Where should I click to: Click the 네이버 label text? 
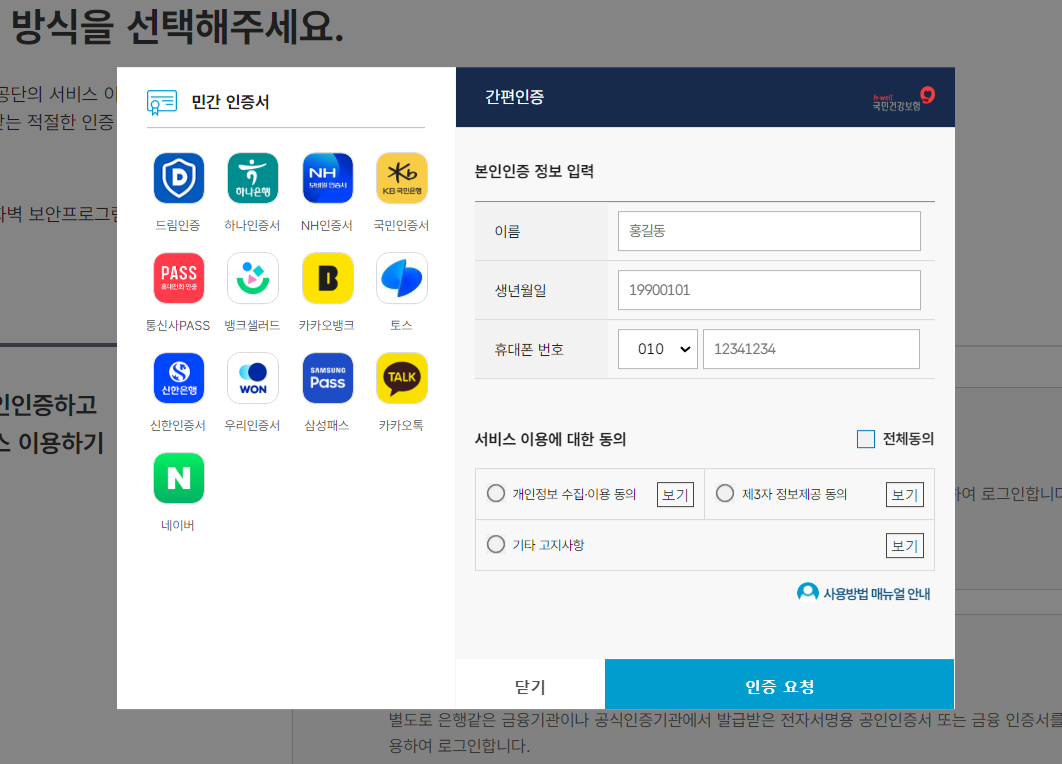178,525
